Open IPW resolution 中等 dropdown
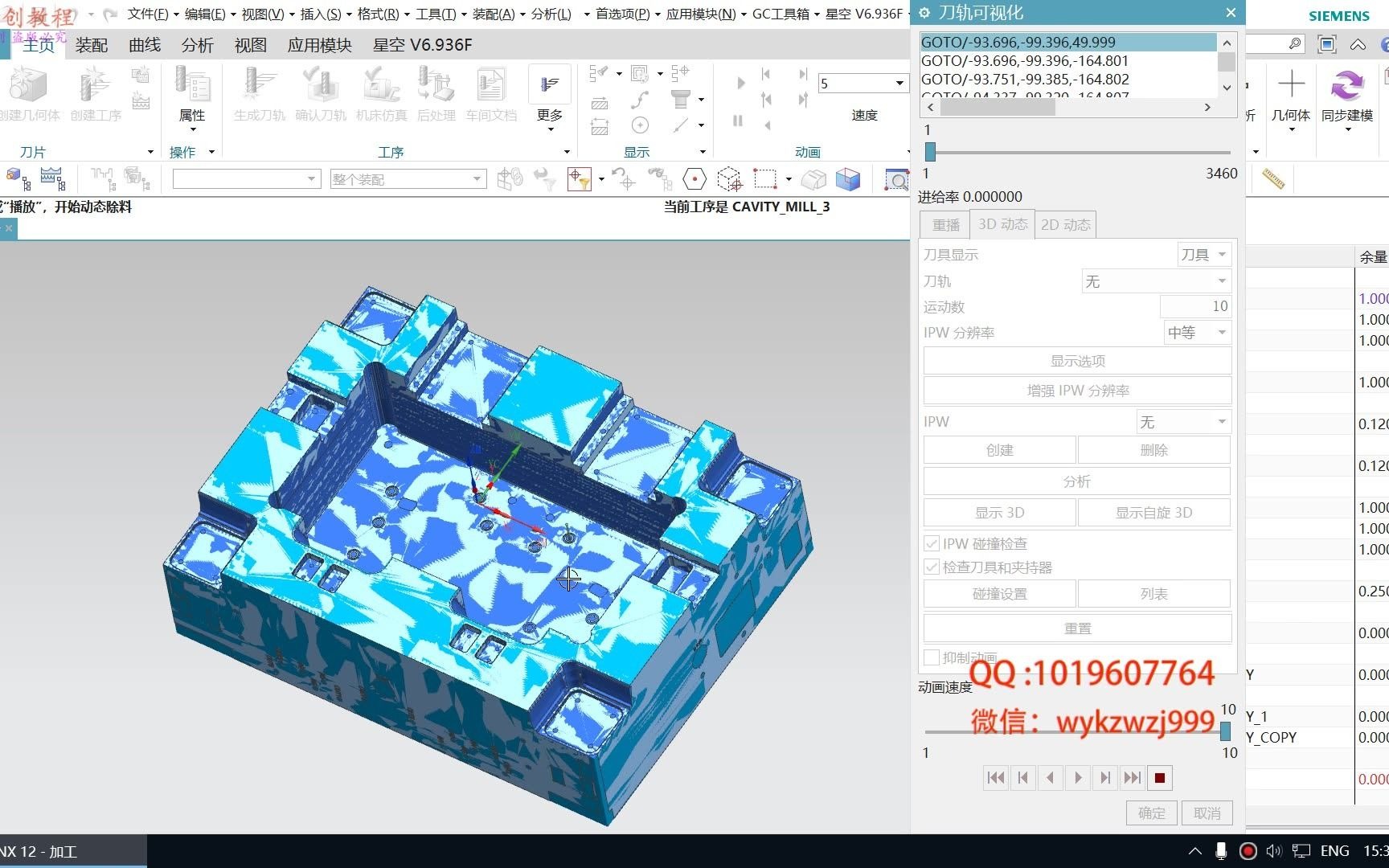The width and height of the screenshot is (1389, 868). [x=1198, y=332]
